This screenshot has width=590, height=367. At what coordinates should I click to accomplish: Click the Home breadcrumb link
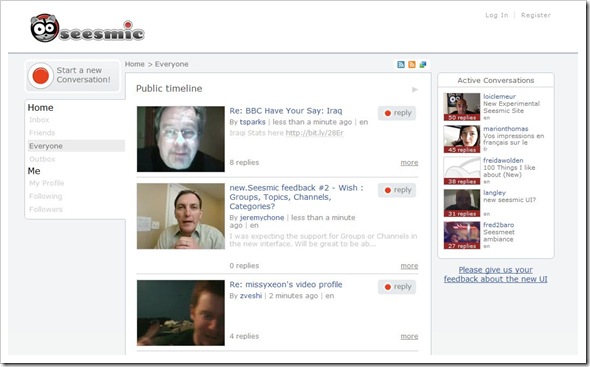coord(135,64)
